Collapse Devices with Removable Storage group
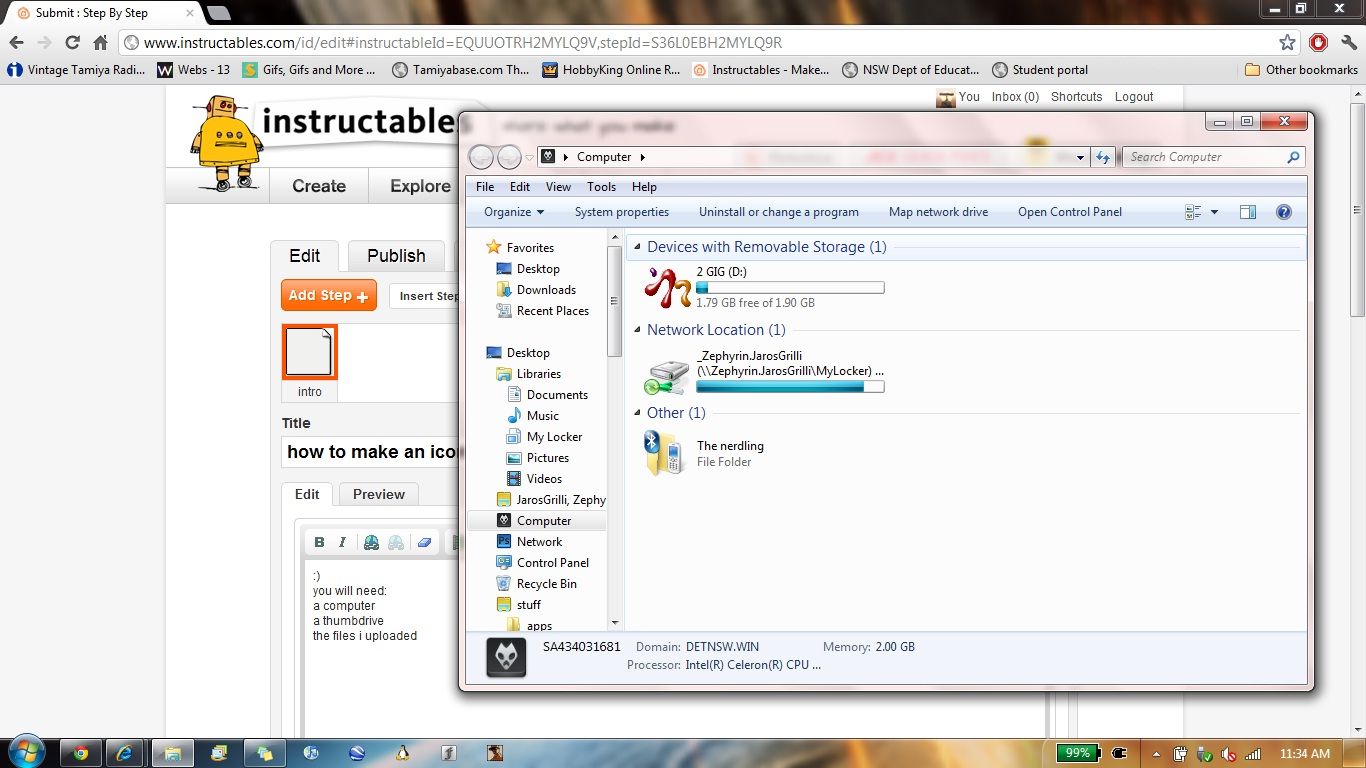The width and height of the screenshot is (1366, 768). [637, 247]
